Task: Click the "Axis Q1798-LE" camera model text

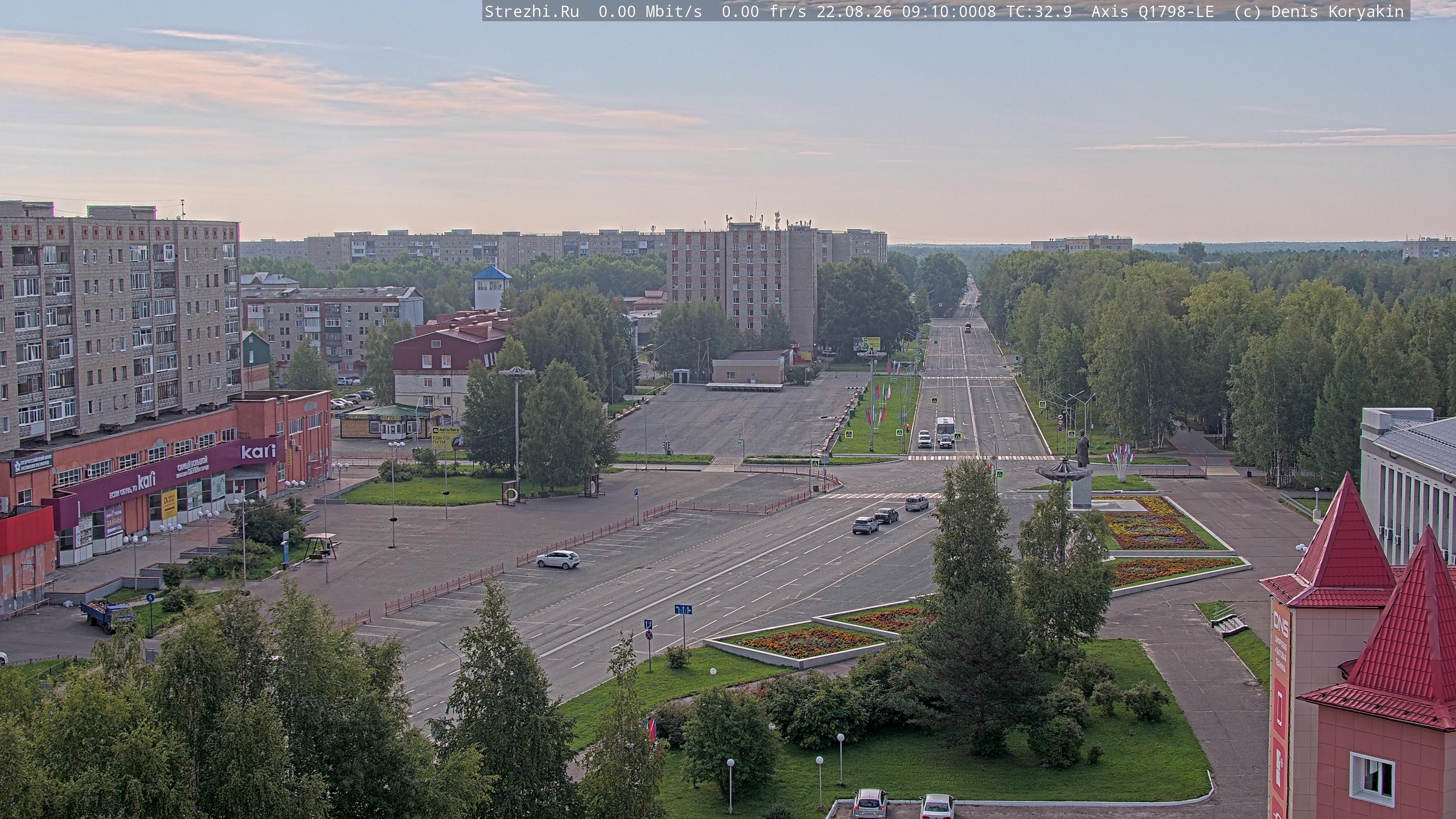Action: tap(1153, 12)
